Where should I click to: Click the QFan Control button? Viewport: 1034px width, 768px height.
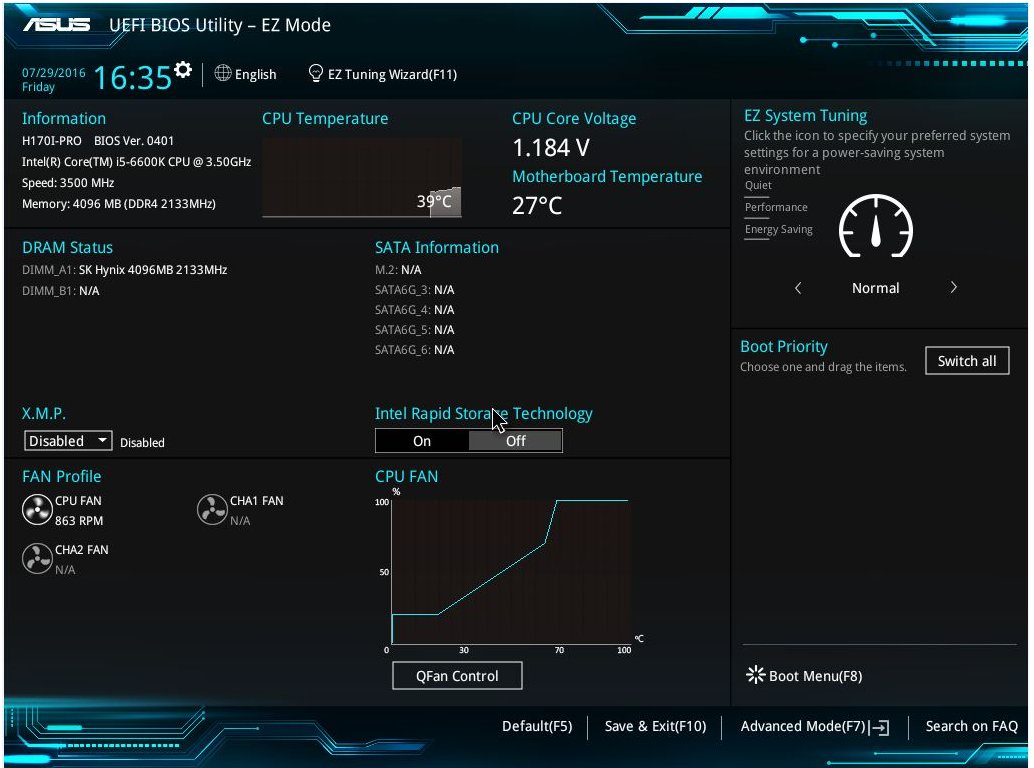(x=457, y=676)
